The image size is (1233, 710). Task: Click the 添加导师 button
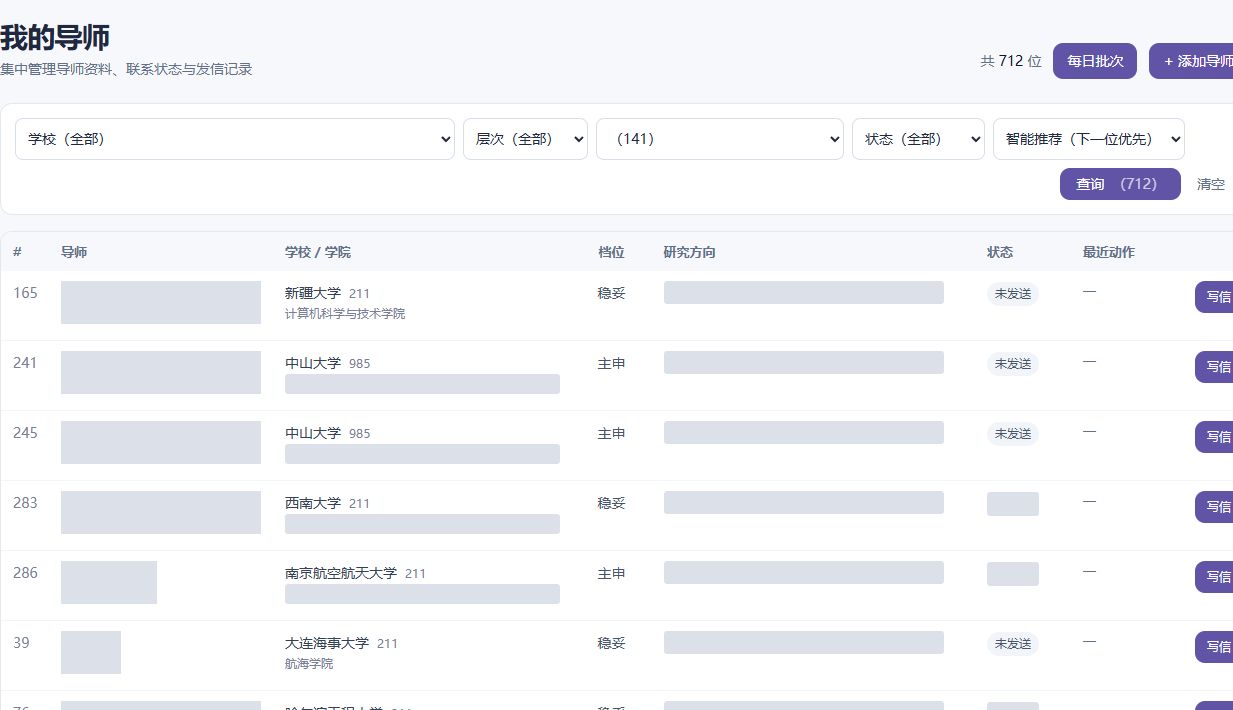(1192, 61)
